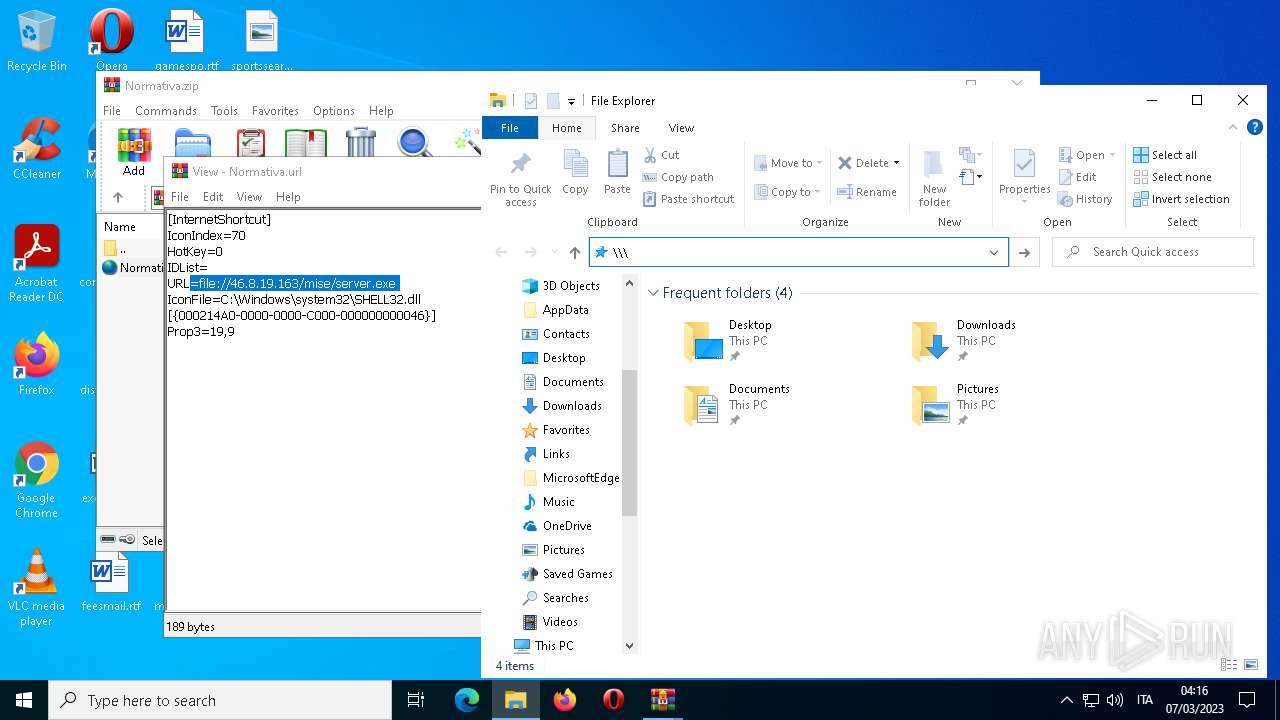This screenshot has height=720, width=1280.
Task: Click Invert selection
Action: point(1181,199)
